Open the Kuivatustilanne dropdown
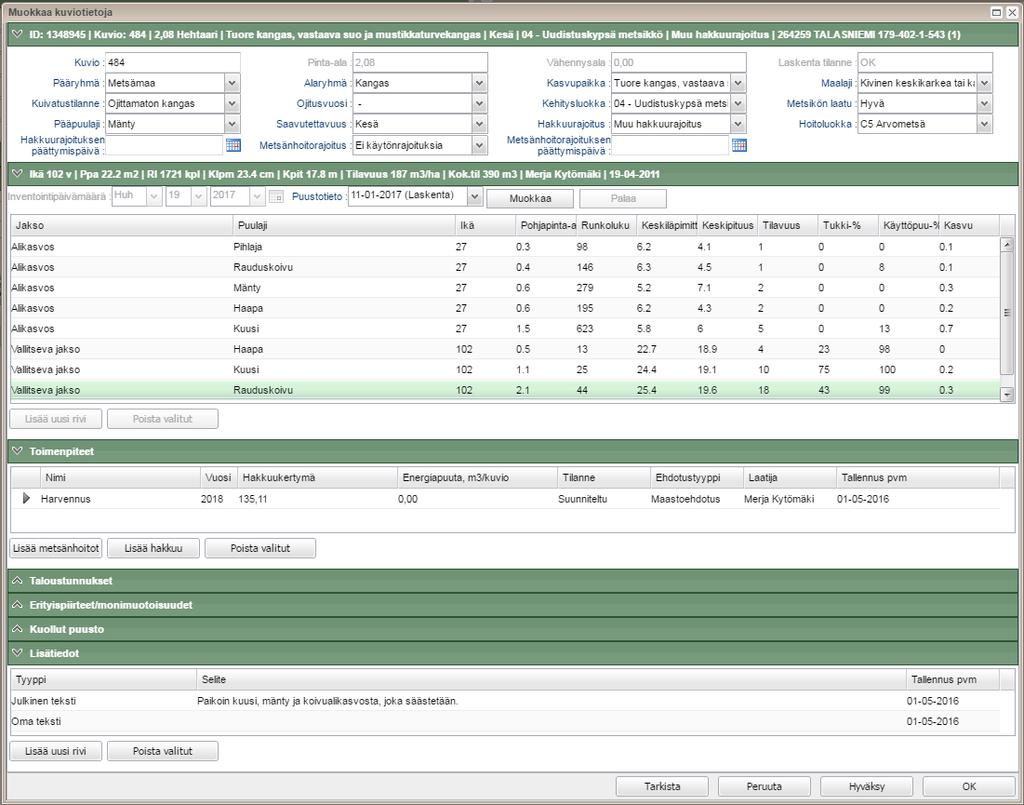This screenshot has width=1024, height=805. point(232,103)
